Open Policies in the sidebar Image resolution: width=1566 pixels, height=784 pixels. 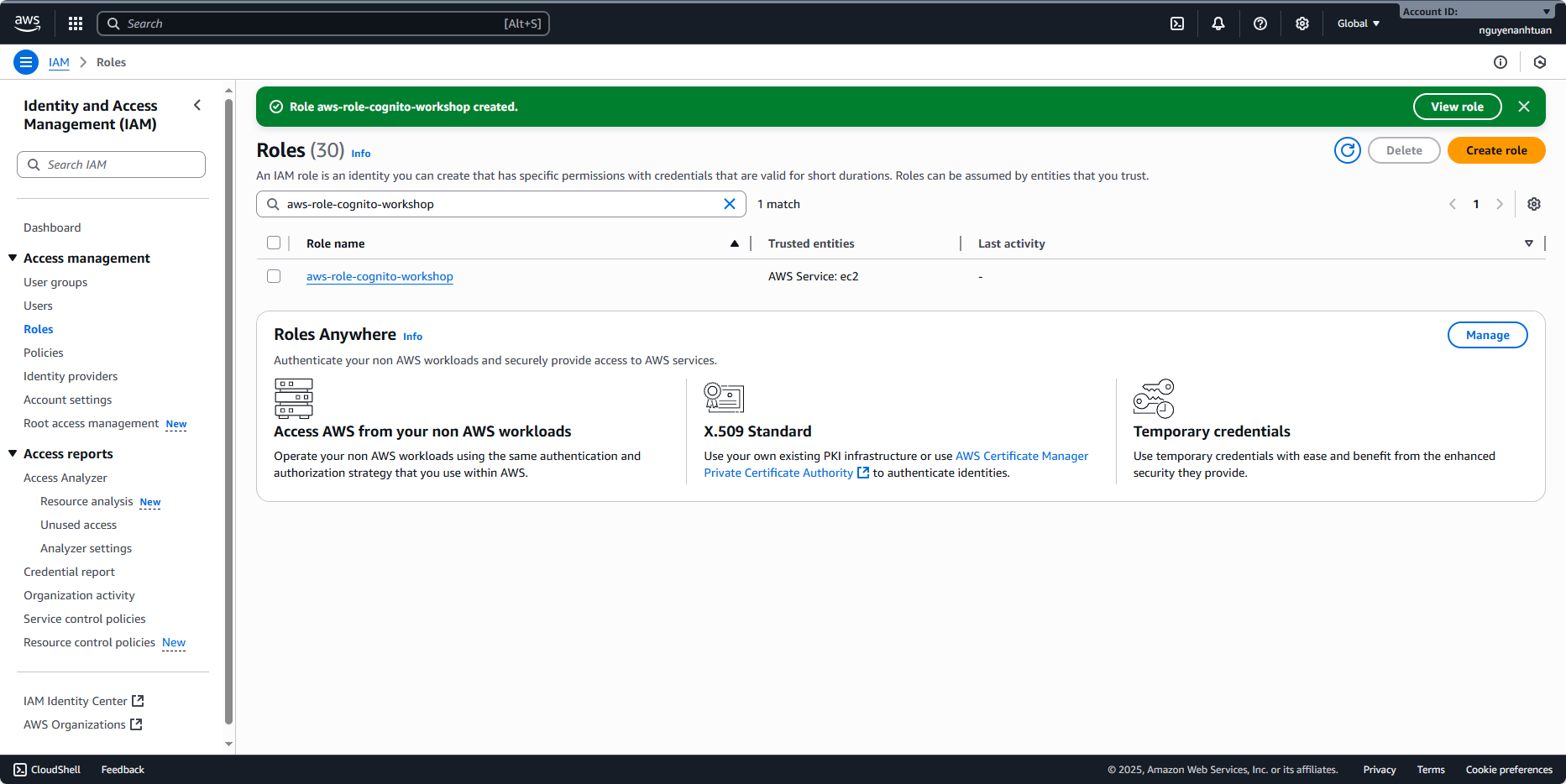pos(44,353)
